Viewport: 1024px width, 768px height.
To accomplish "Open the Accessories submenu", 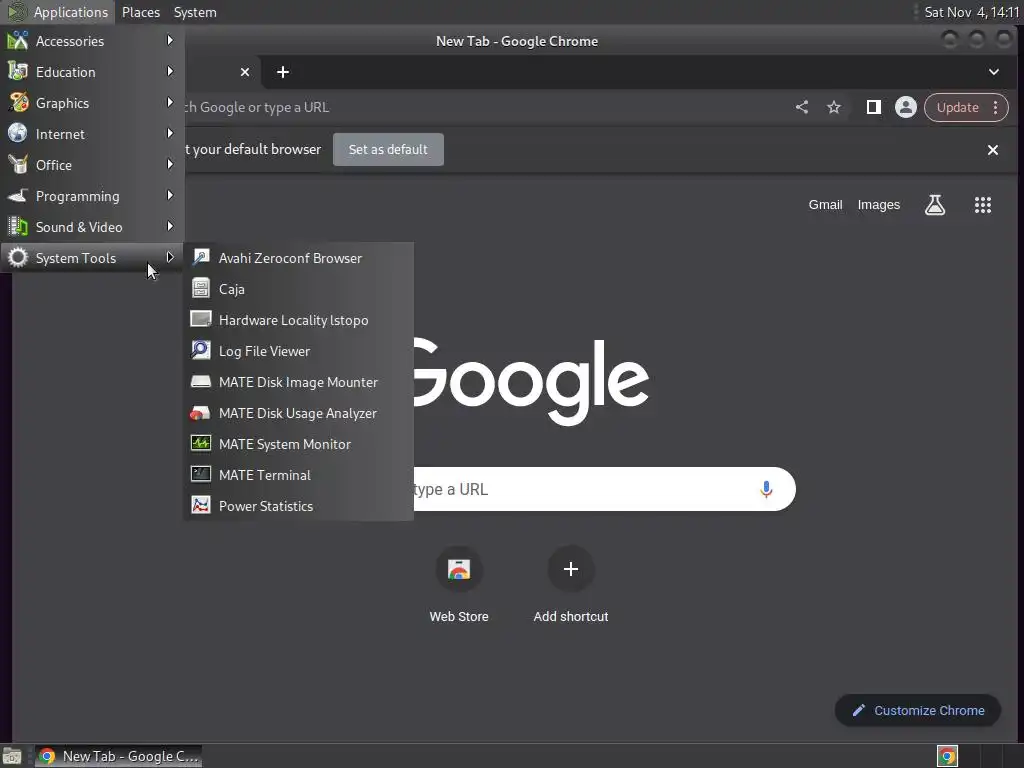I will pos(91,41).
